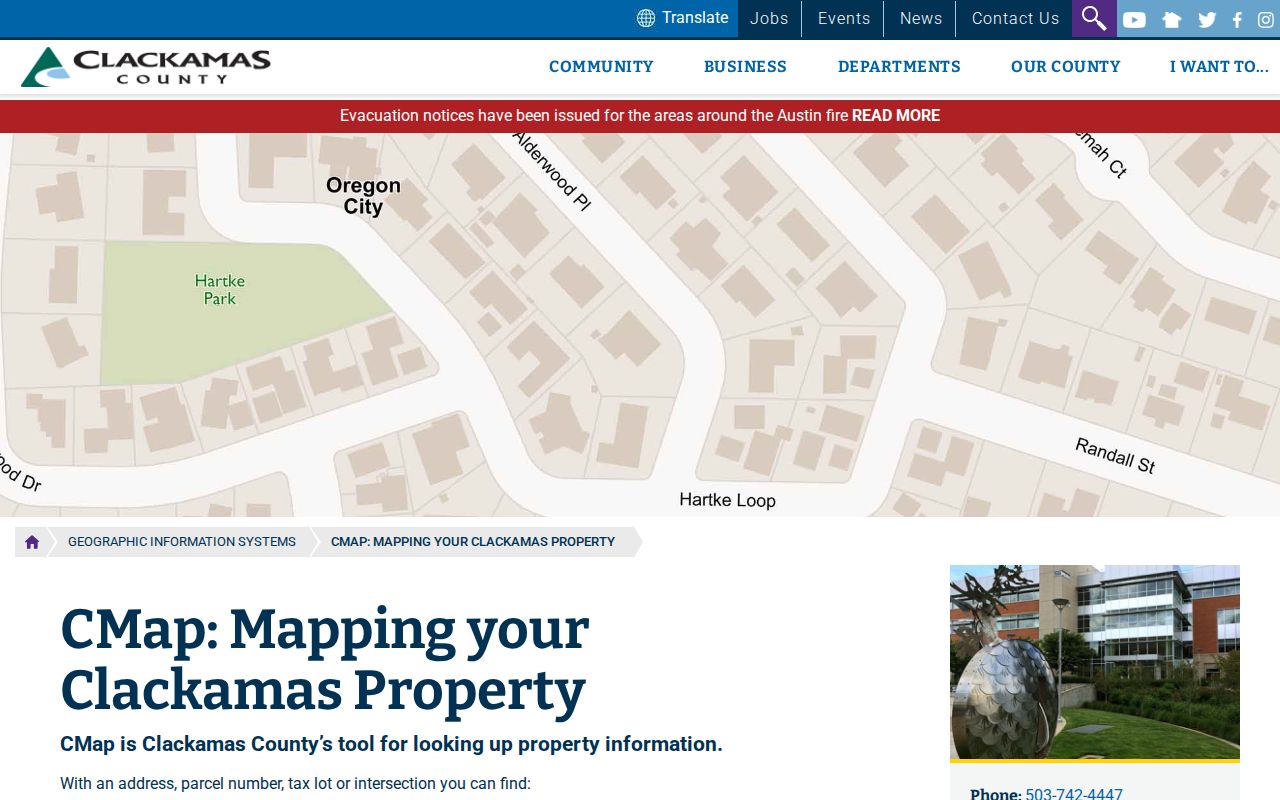
Task: Expand the I Want To menu
Action: [x=1219, y=67]
